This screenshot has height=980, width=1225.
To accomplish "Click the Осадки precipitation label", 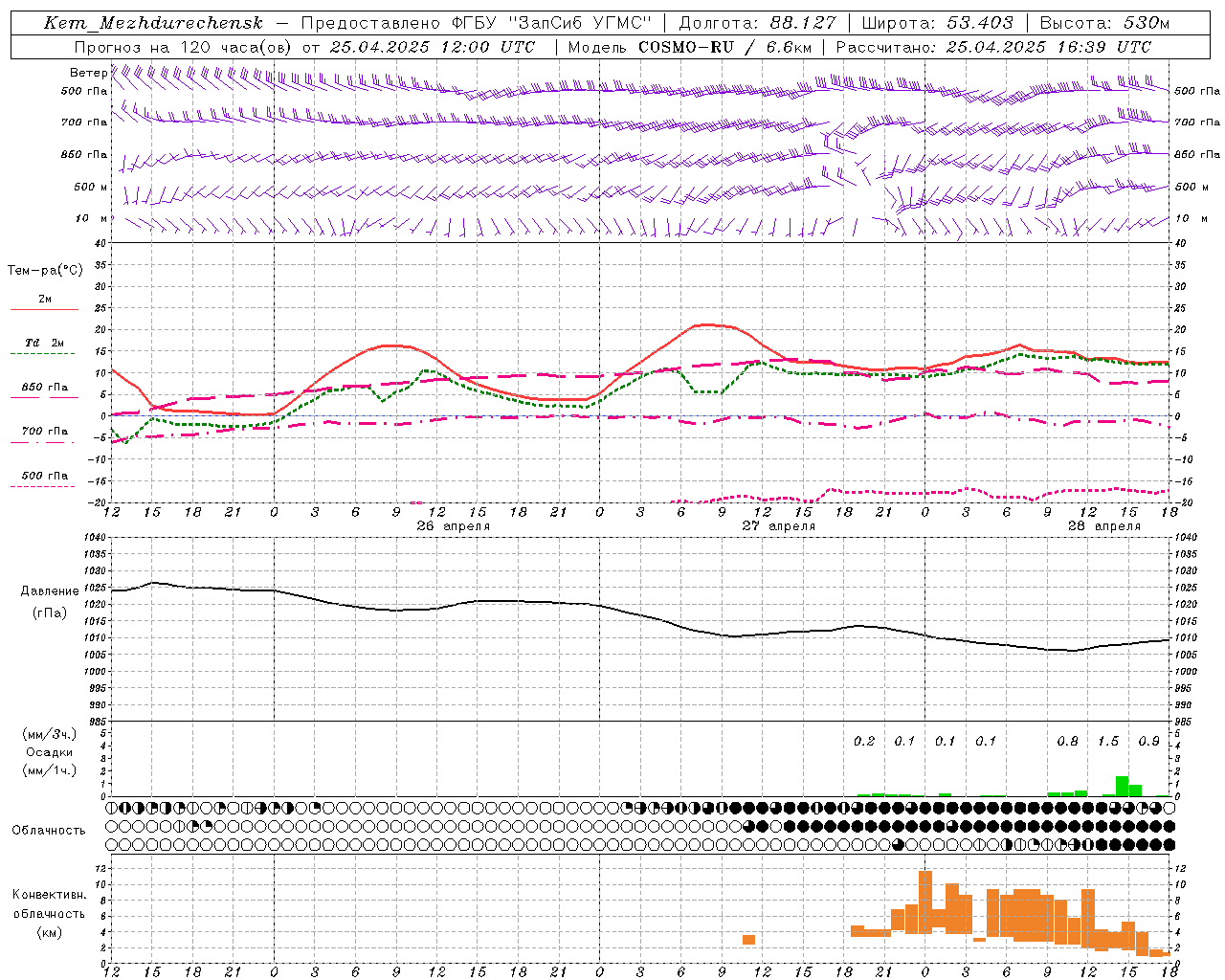I will (x=49, y=752).
